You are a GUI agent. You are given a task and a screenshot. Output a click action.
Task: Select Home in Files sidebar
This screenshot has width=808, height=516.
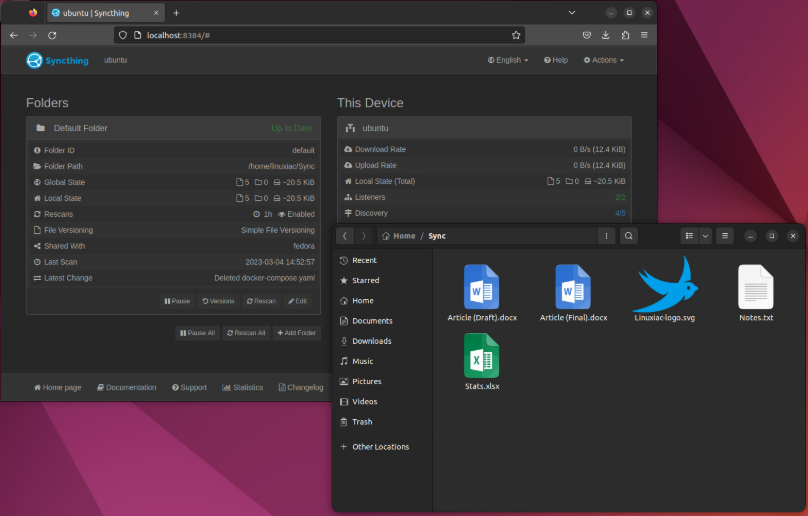click(x=382, y=301)
